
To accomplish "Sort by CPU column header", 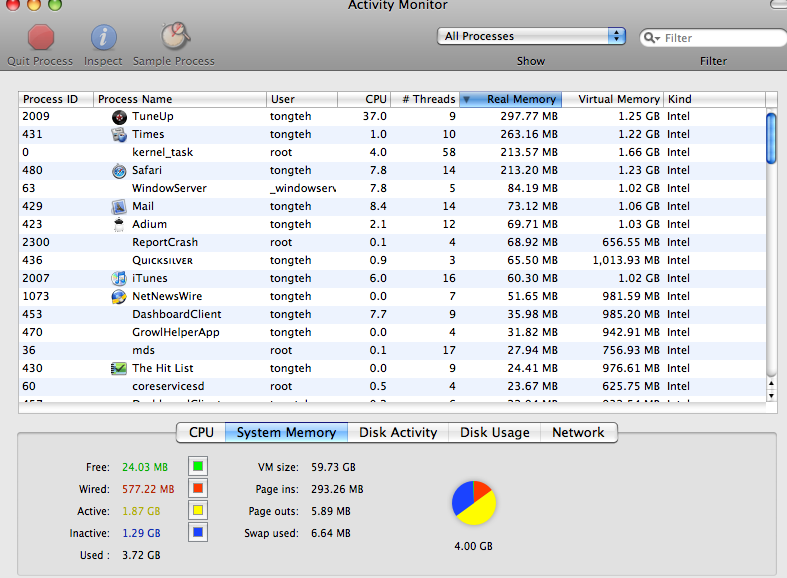I will (364, 99).
